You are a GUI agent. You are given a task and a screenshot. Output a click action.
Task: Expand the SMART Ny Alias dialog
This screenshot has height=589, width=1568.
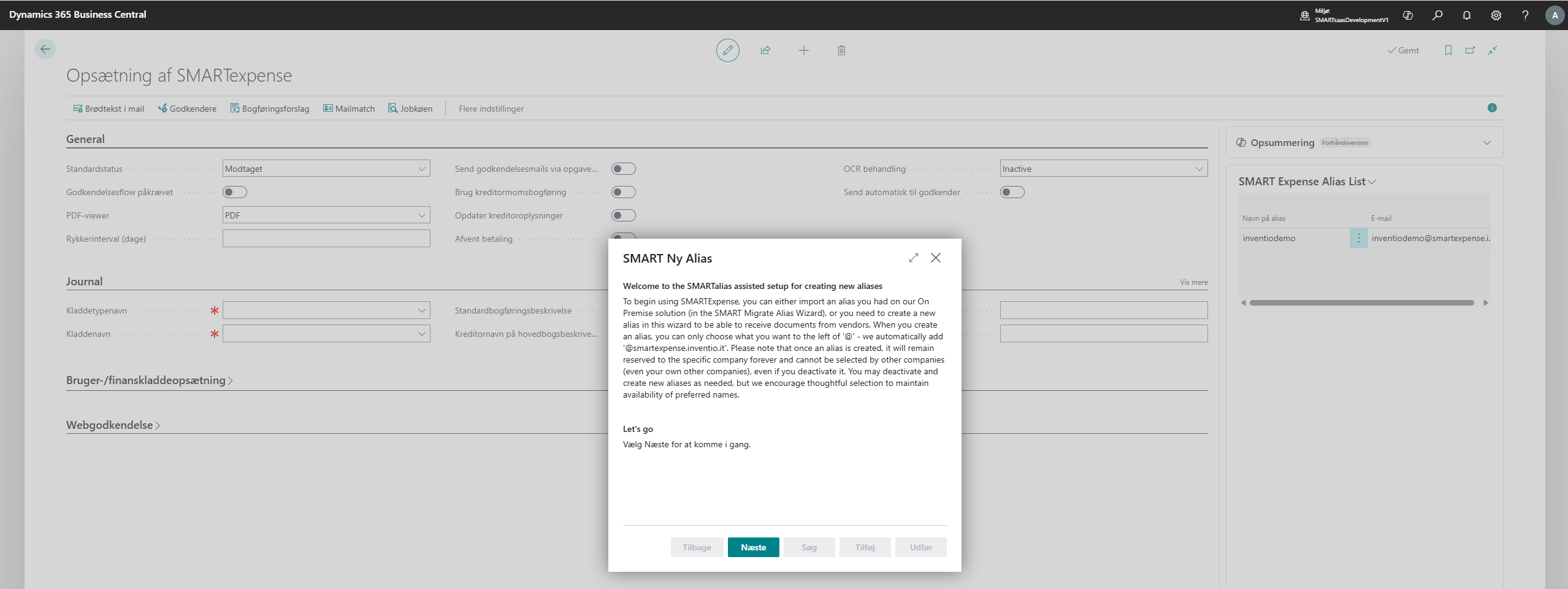913,258
